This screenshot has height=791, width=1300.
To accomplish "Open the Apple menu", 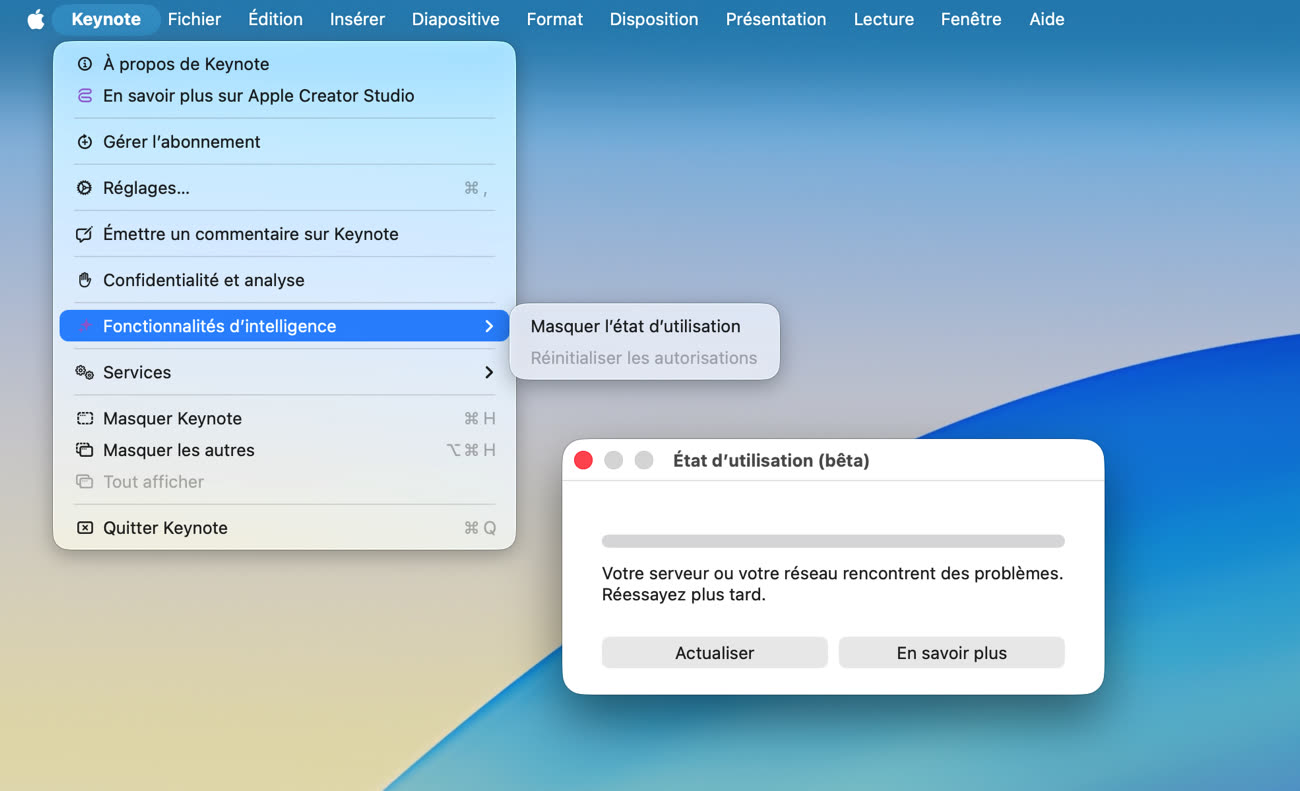I will click(x=36, y=19).
